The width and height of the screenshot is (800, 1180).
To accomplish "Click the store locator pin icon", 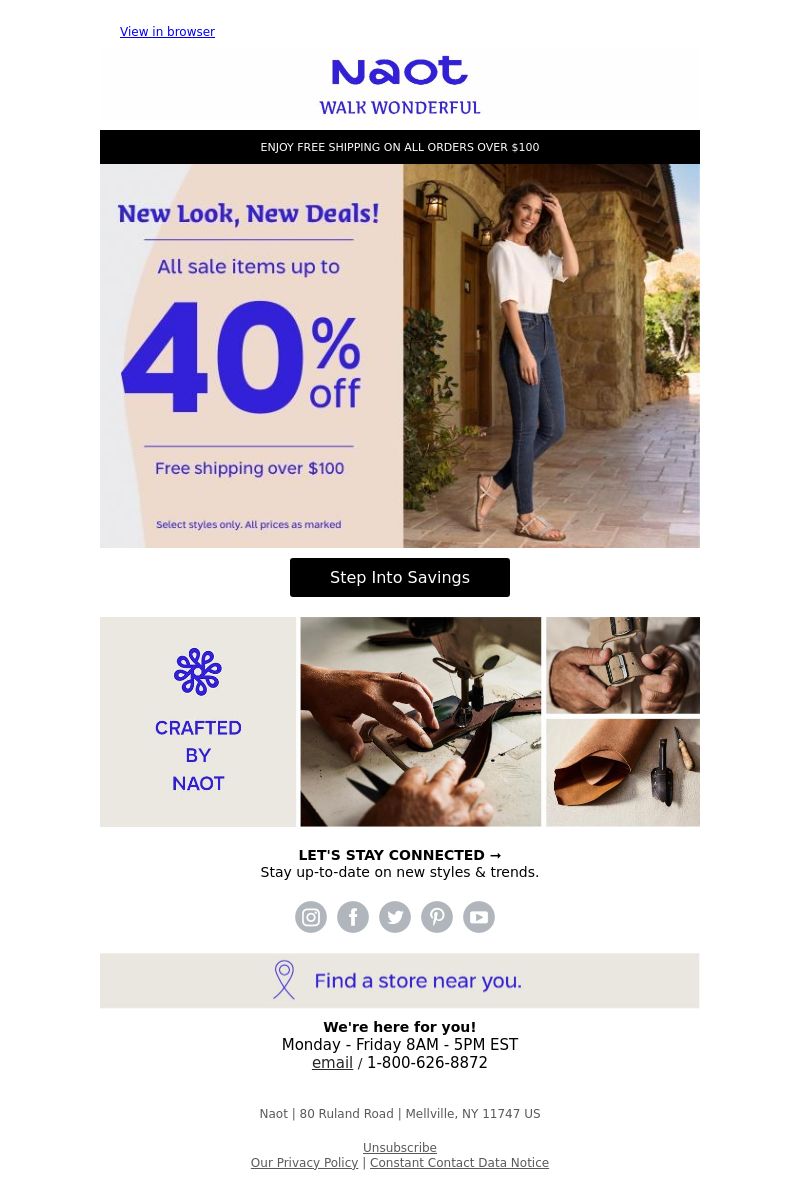I will click(x=284, y=980).
